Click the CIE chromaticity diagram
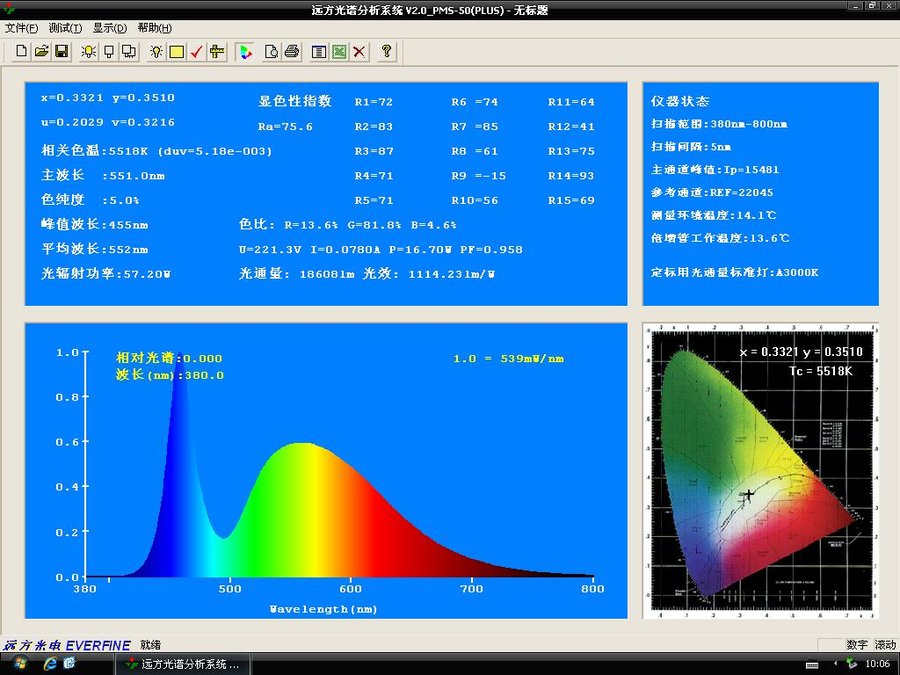This screenshot has width=900, height=675. [x=760, y=470]
